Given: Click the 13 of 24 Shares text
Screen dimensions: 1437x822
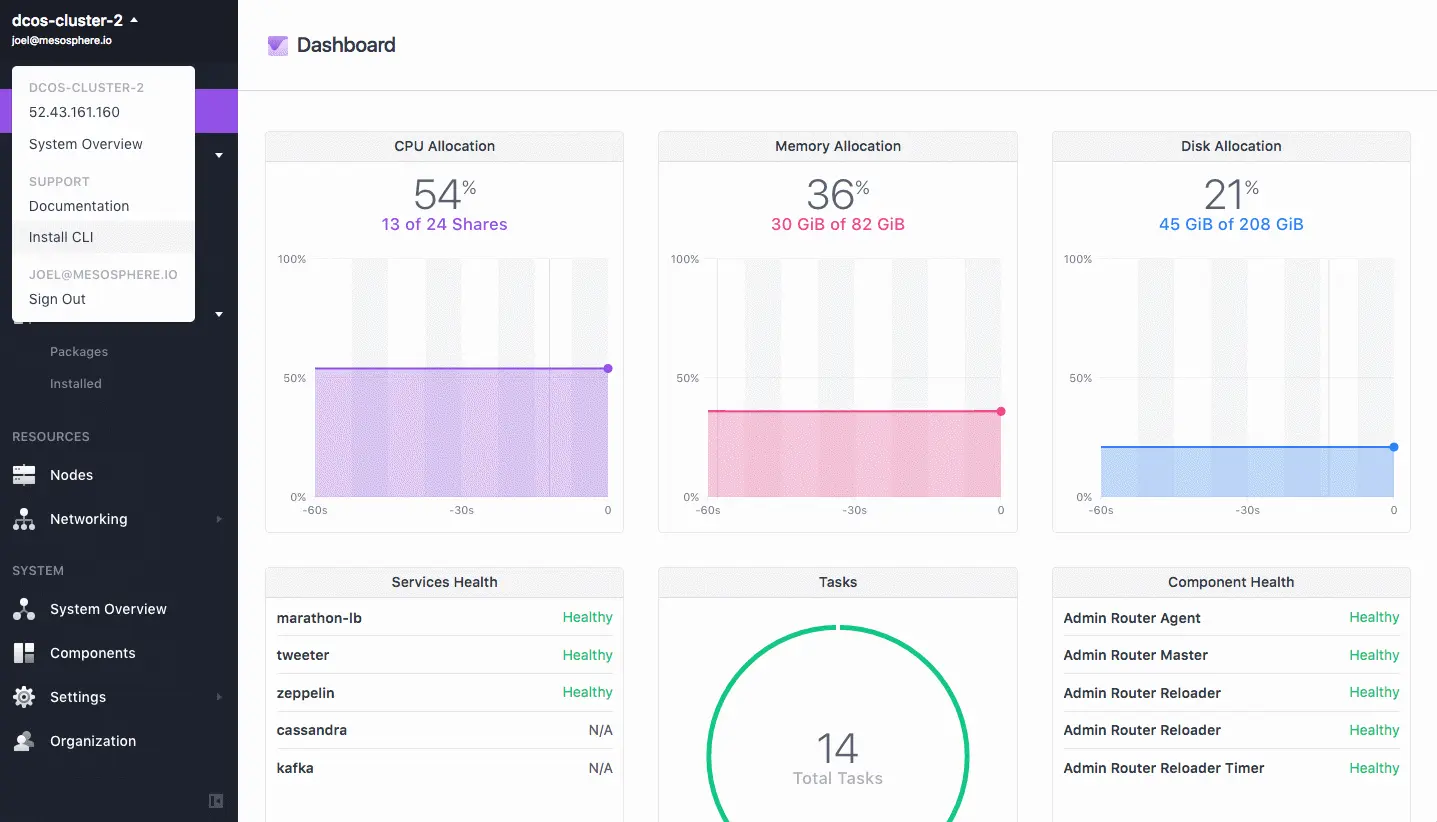Looking at the screenshot, I should pyautogui.click(x=444, y=224).
